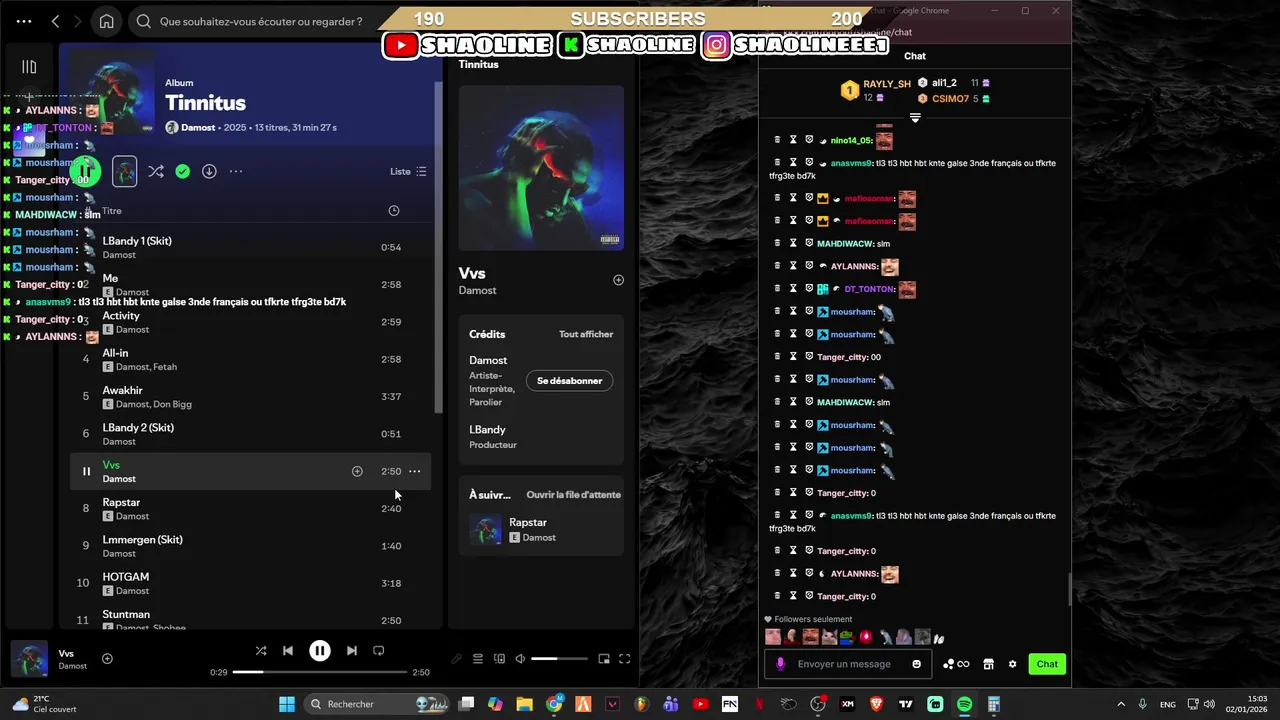Open the shop icon in chat
Viewport: 1280px width, 720px height.
point(988,664)
